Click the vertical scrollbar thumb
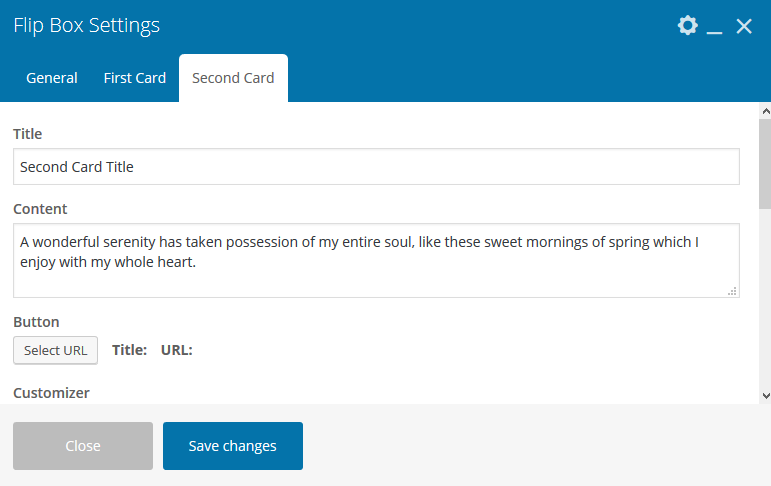 click(x=765, y=160)
